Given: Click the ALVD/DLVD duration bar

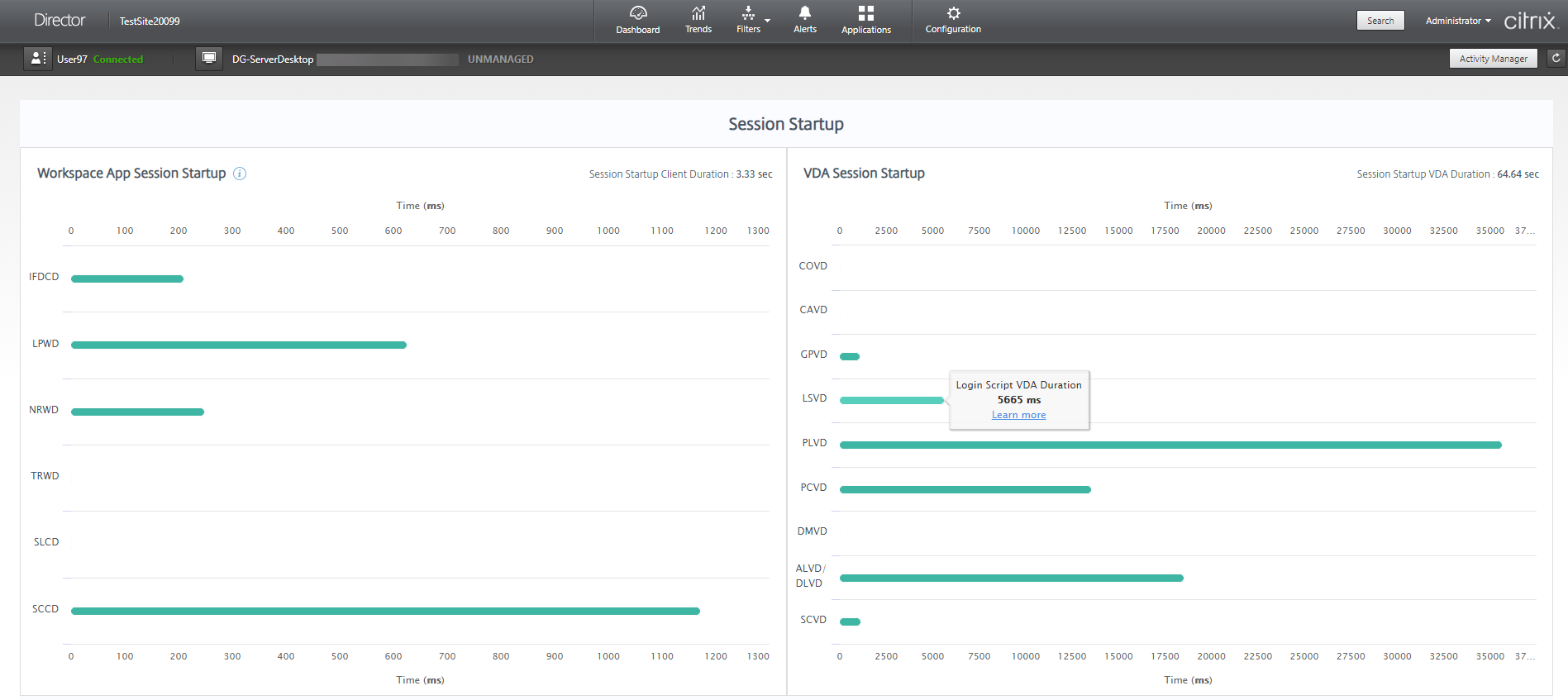Looking at the screenshot, I should [x=1011, y=579].
